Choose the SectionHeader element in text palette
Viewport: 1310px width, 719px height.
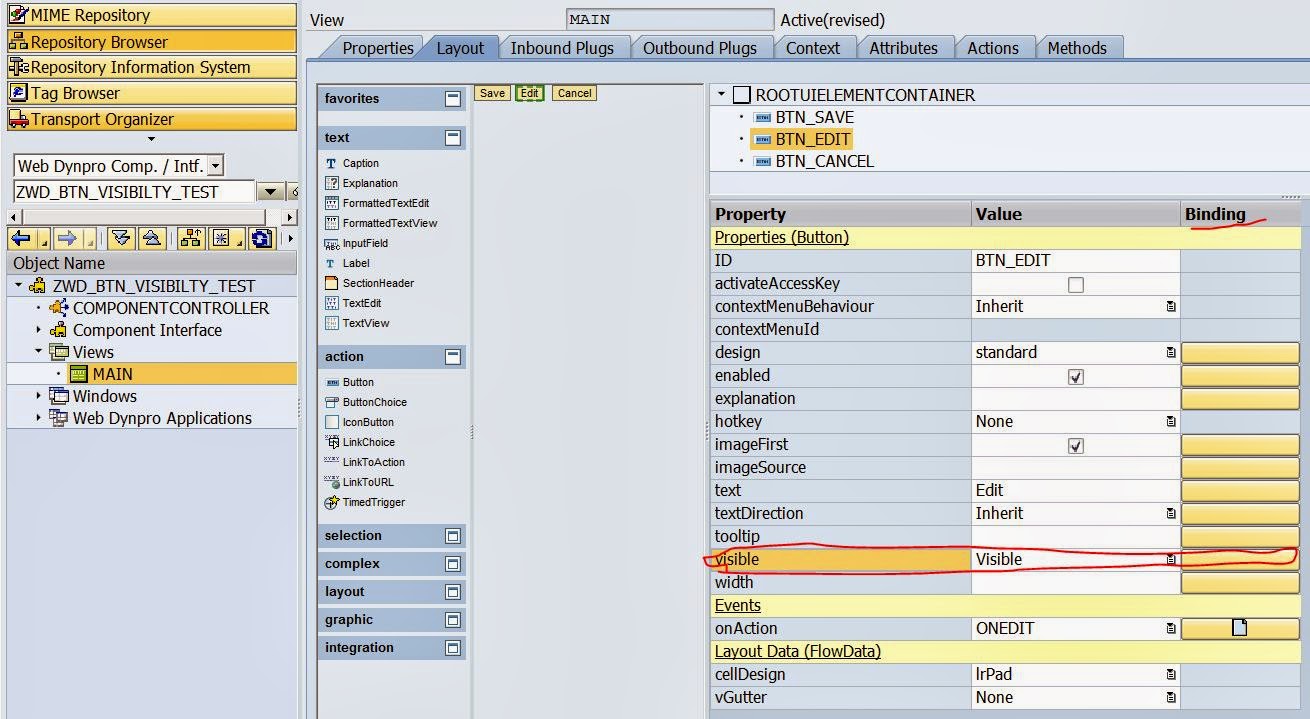(x=377, y=283)
